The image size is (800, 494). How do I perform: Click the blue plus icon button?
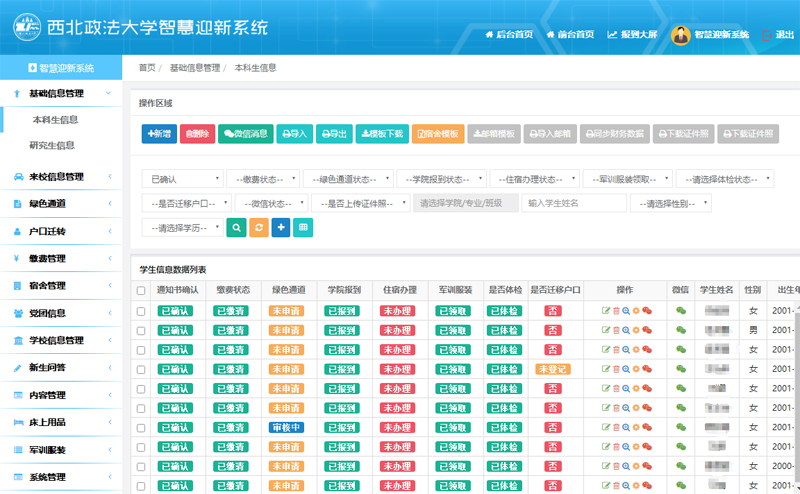(x=281, y=228)
